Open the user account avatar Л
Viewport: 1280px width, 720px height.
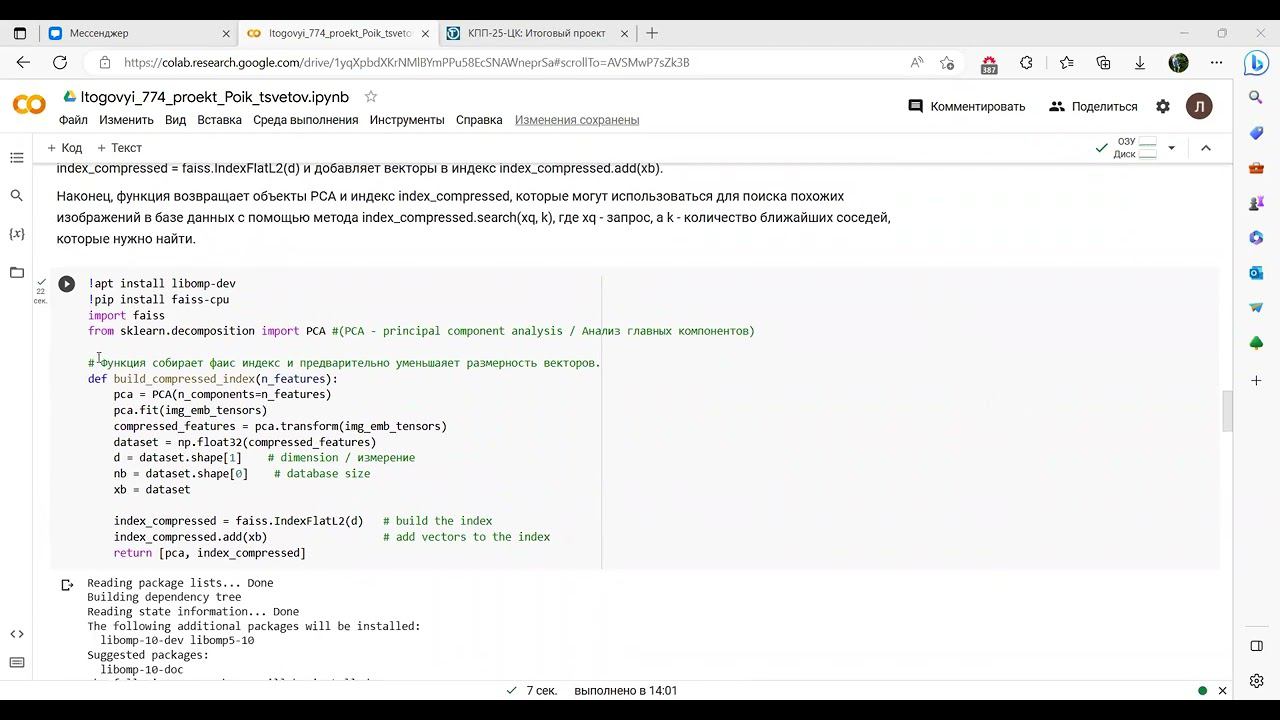coord(1199,106)
